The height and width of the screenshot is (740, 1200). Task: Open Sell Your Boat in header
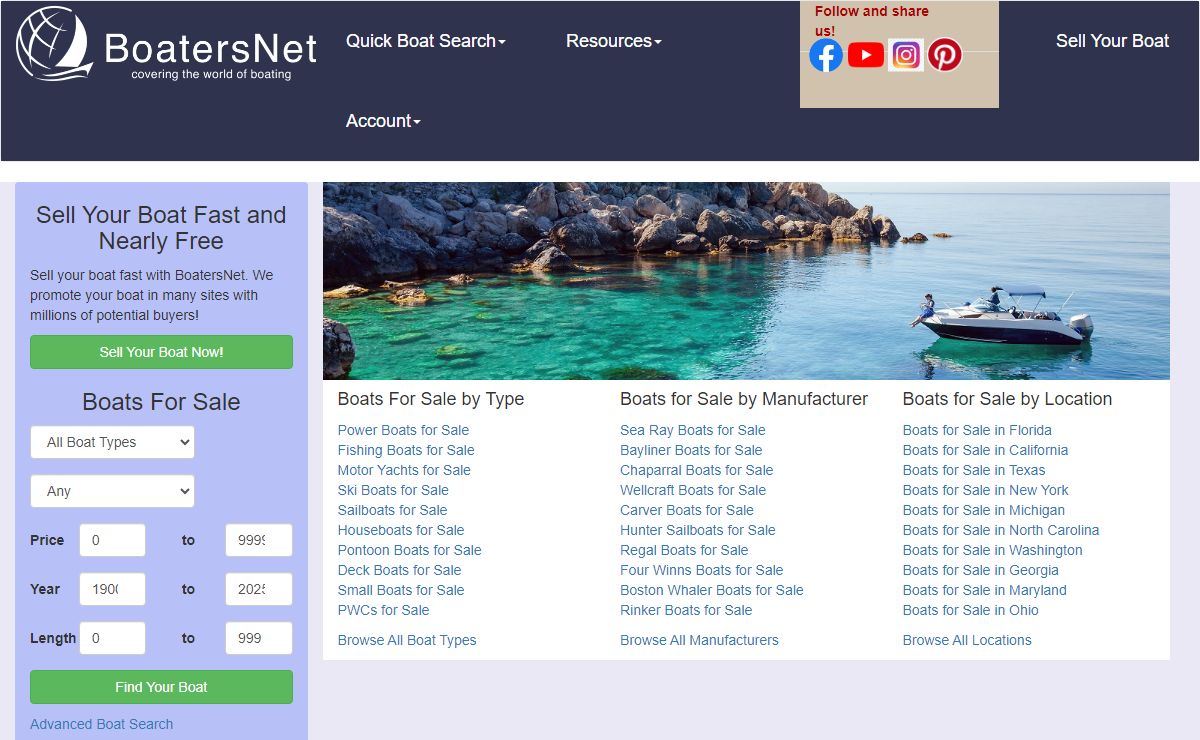[1112, 41]
